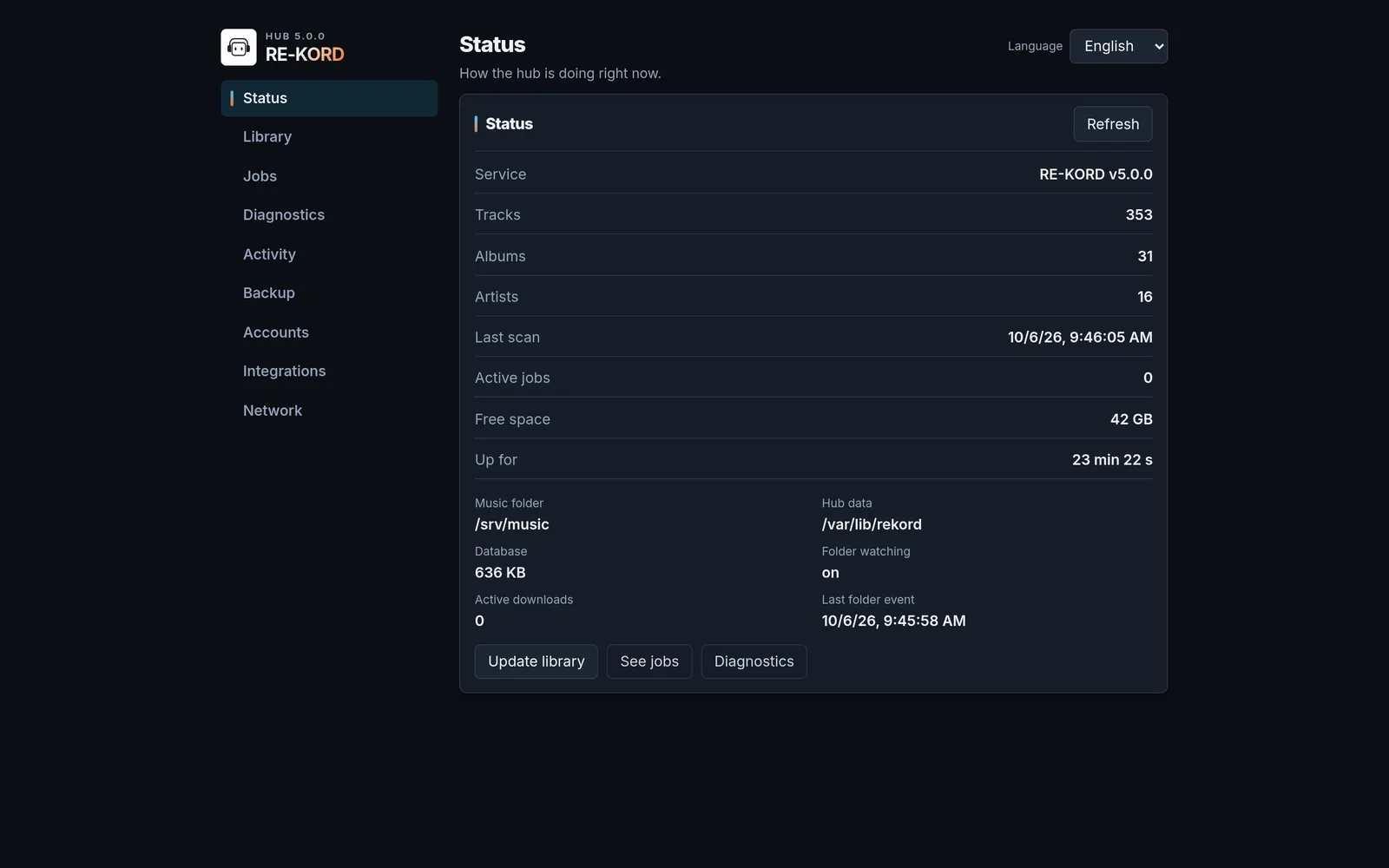Screen dimensions: 1389x868
Task: Click the Artists count 16
Action: pos(1145,297)
